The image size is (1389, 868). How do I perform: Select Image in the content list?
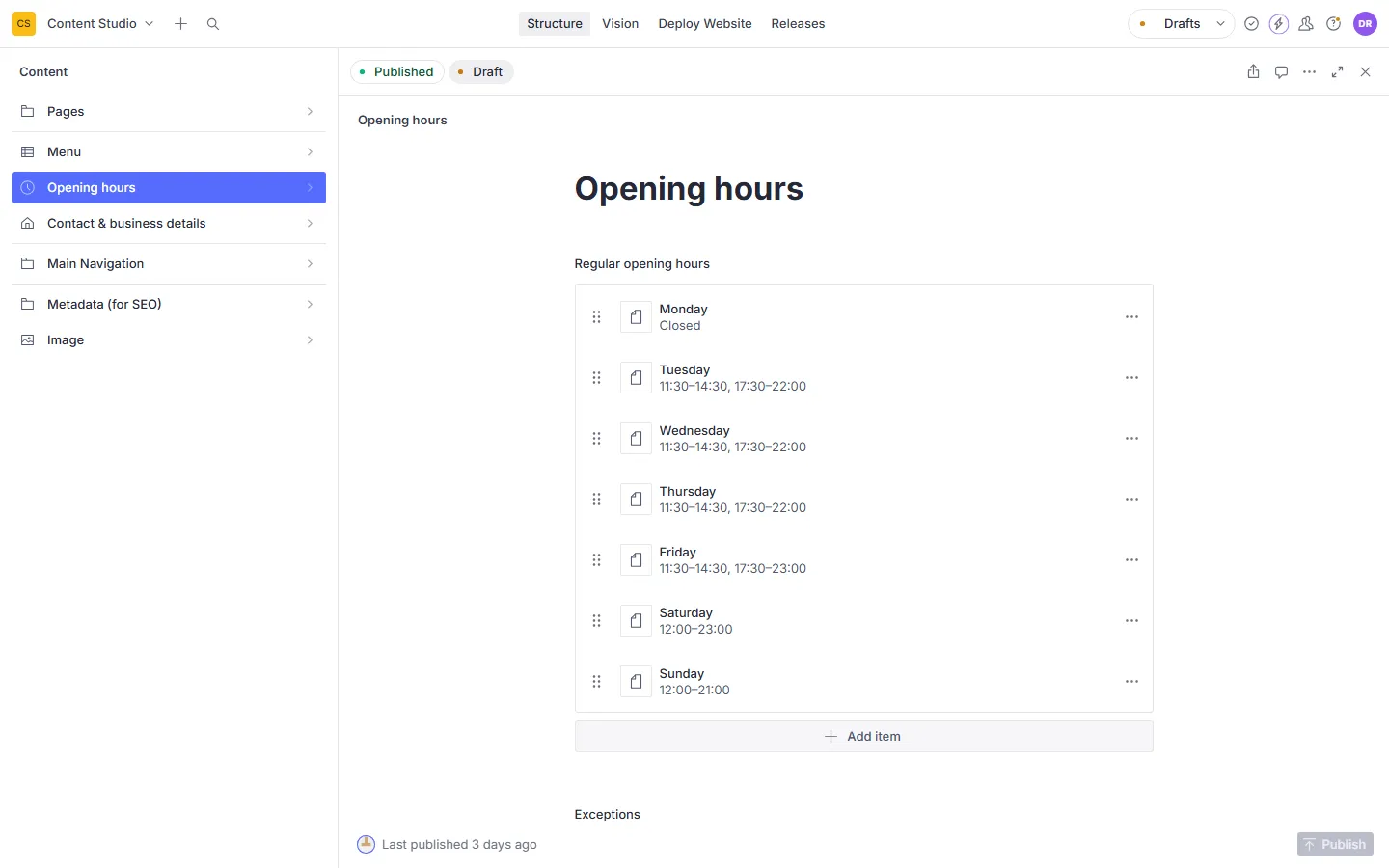pos(169,340)
